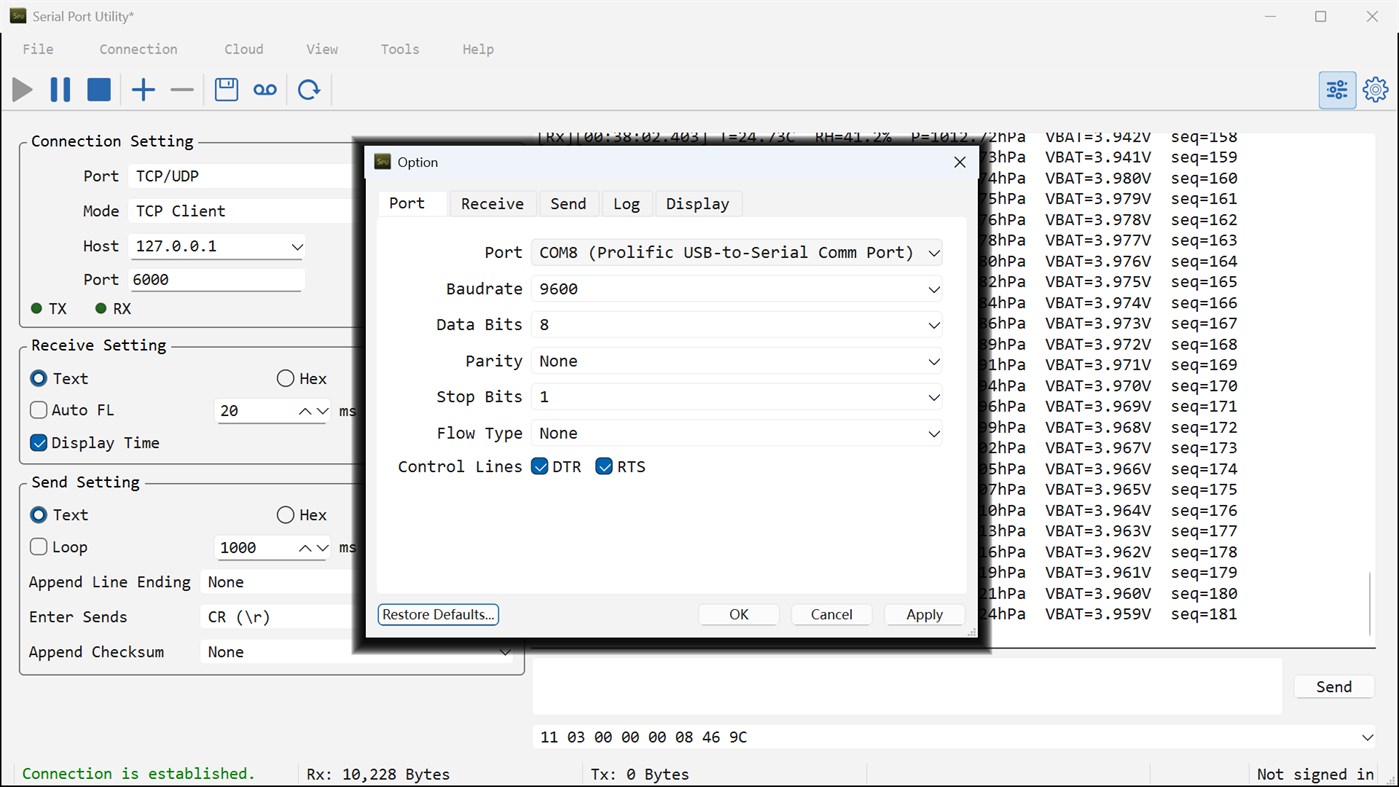The height and width of the screenshot is (787, 1399).
Task: Decrease Loop interval with down arrow
Action: click(x=322, y=548)
